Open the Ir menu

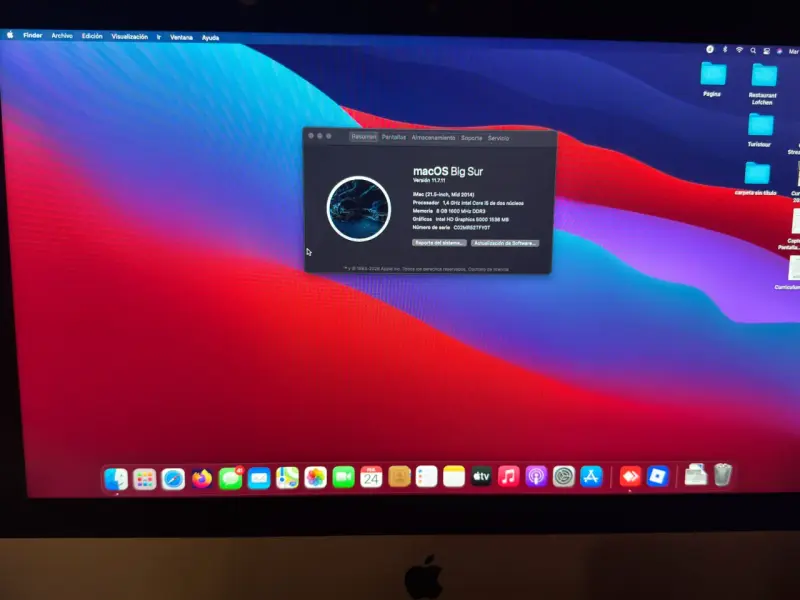159,37
